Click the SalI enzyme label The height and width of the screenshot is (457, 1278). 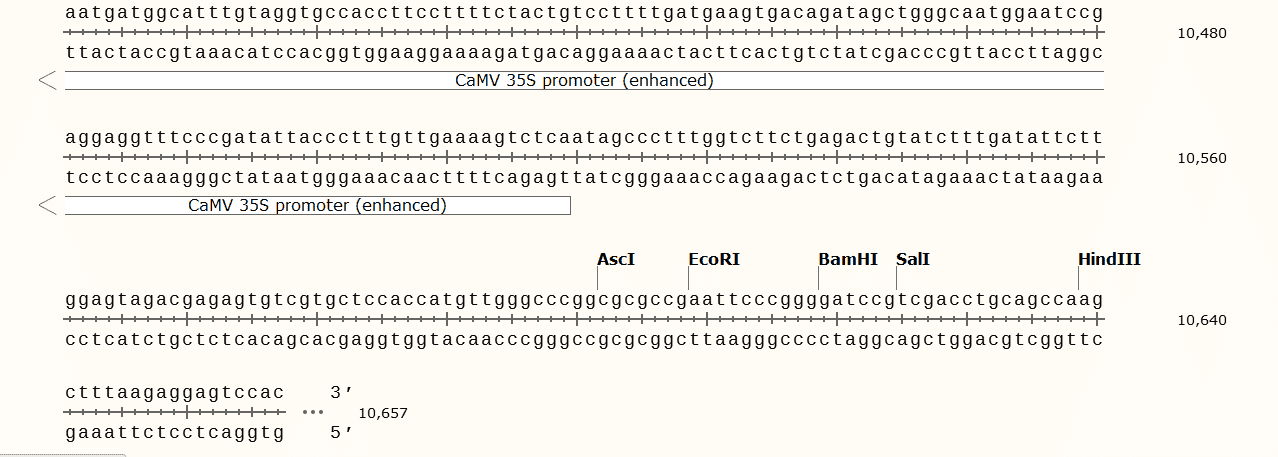pos(913,260)
